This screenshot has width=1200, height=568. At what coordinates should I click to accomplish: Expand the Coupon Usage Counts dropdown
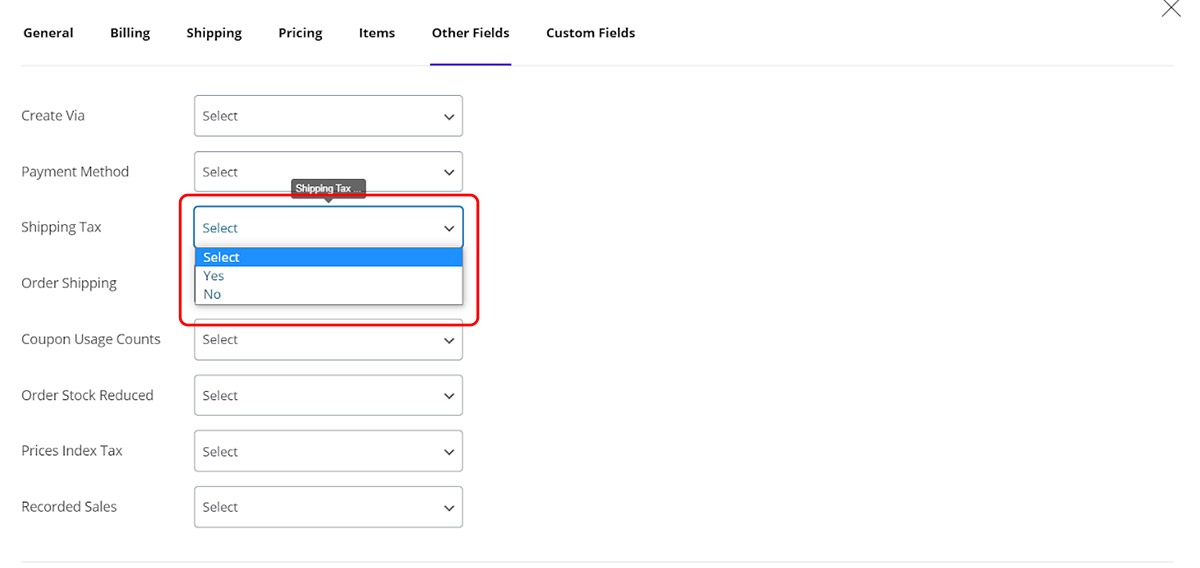[x=328, y=341]
